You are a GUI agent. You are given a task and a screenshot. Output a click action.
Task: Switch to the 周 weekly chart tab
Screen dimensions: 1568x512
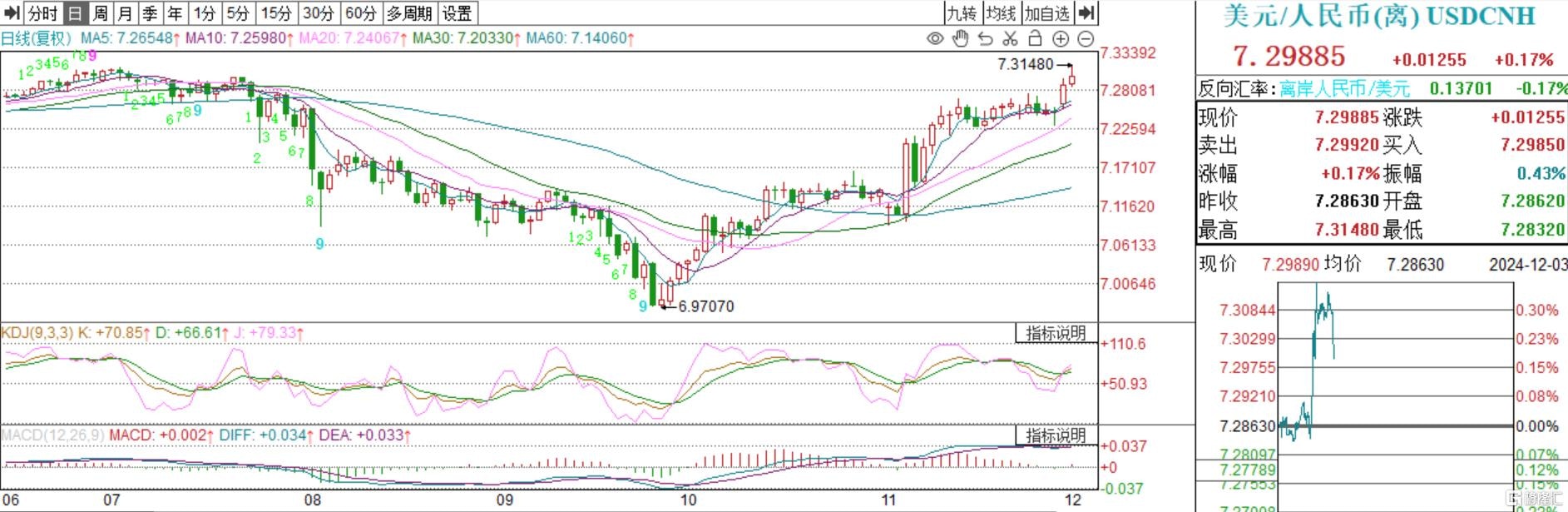point(100,13)
